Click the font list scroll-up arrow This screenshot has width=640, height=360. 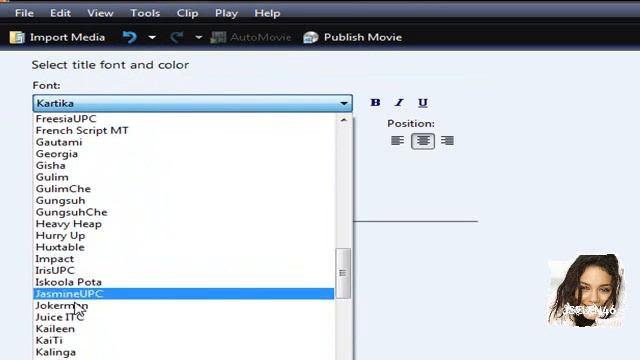pyautogui.click(x=344, y=120)
